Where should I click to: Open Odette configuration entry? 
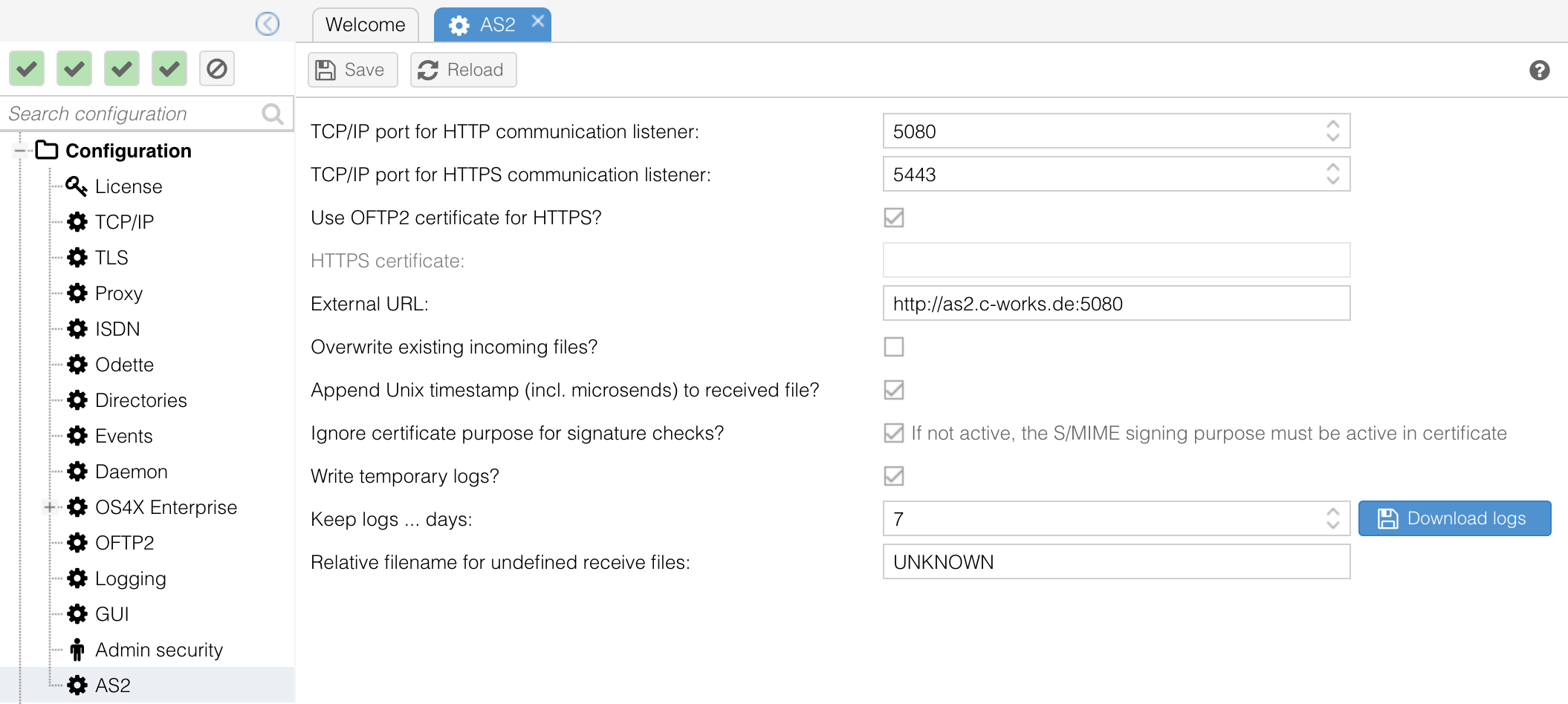coord(125,365)
